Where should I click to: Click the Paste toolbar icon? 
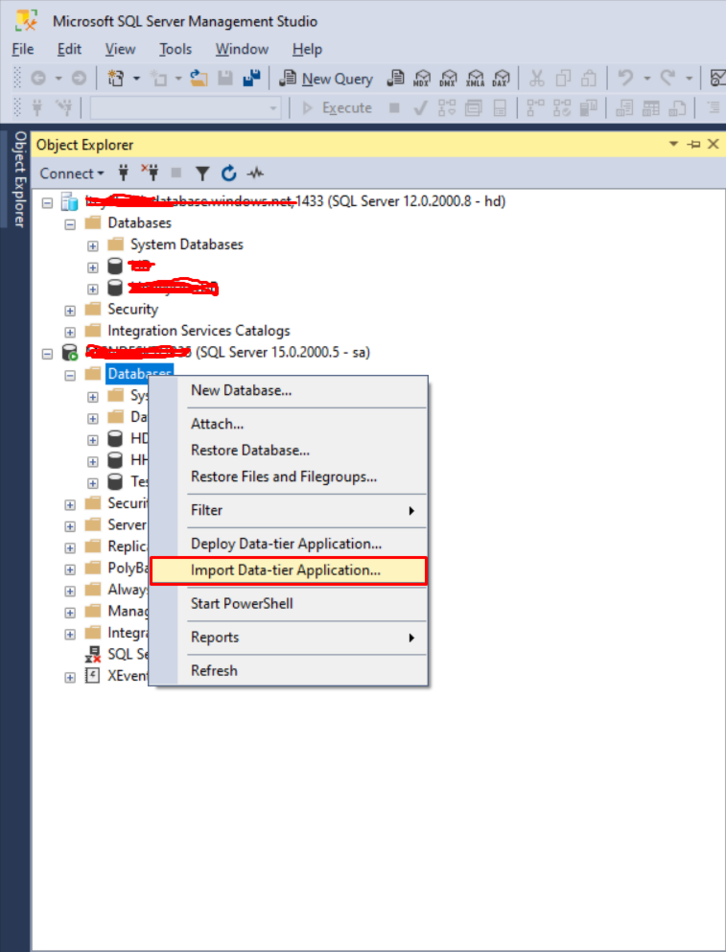[589, 78]
